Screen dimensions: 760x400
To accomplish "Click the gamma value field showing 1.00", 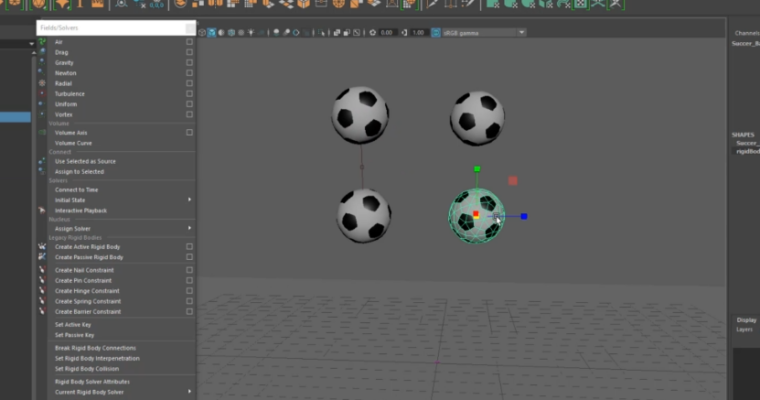I will (418, 32).
